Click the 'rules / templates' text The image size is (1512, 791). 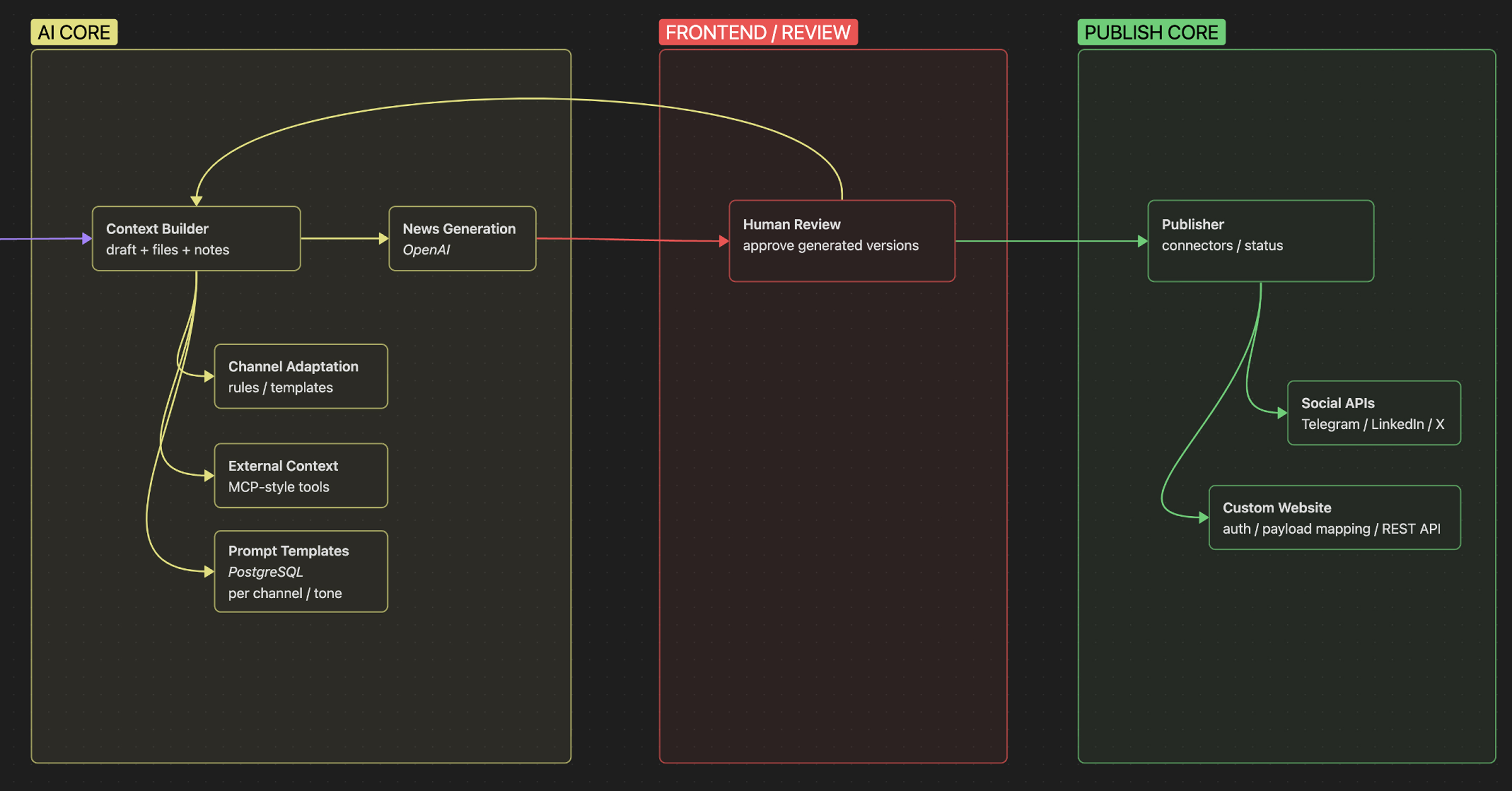click(280, 387)
